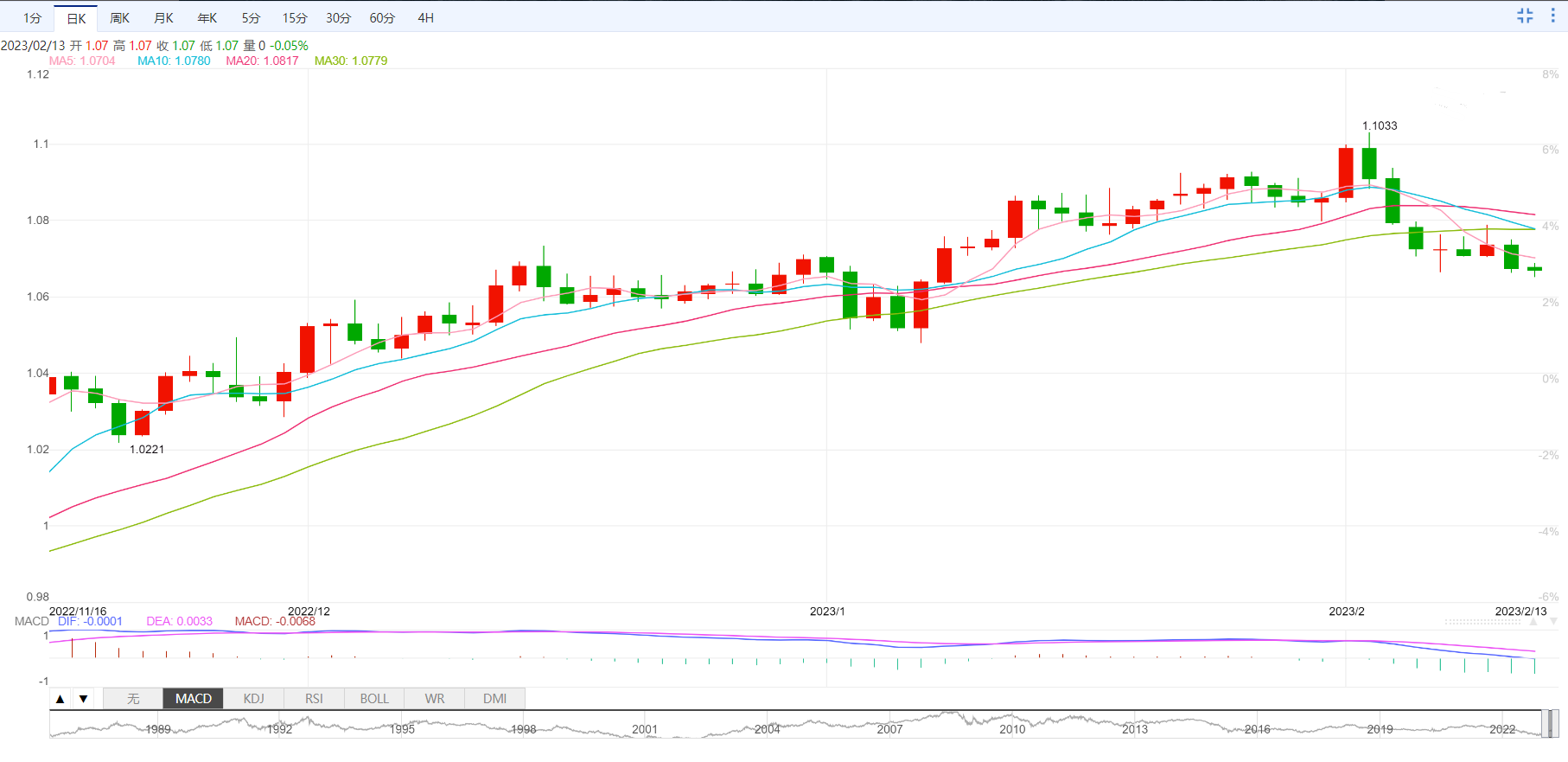Click the black up-arrow button beside indicator tabs

click(61, 699)
